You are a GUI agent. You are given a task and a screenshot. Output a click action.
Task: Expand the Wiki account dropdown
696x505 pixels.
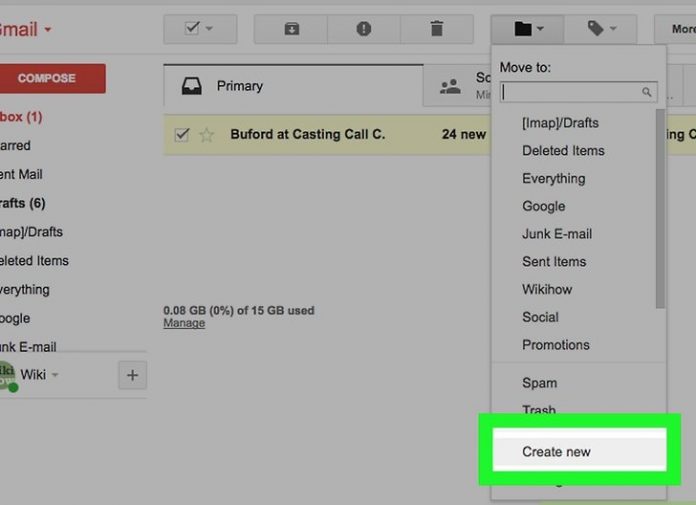pyautogui.click(x=55, y=376)
